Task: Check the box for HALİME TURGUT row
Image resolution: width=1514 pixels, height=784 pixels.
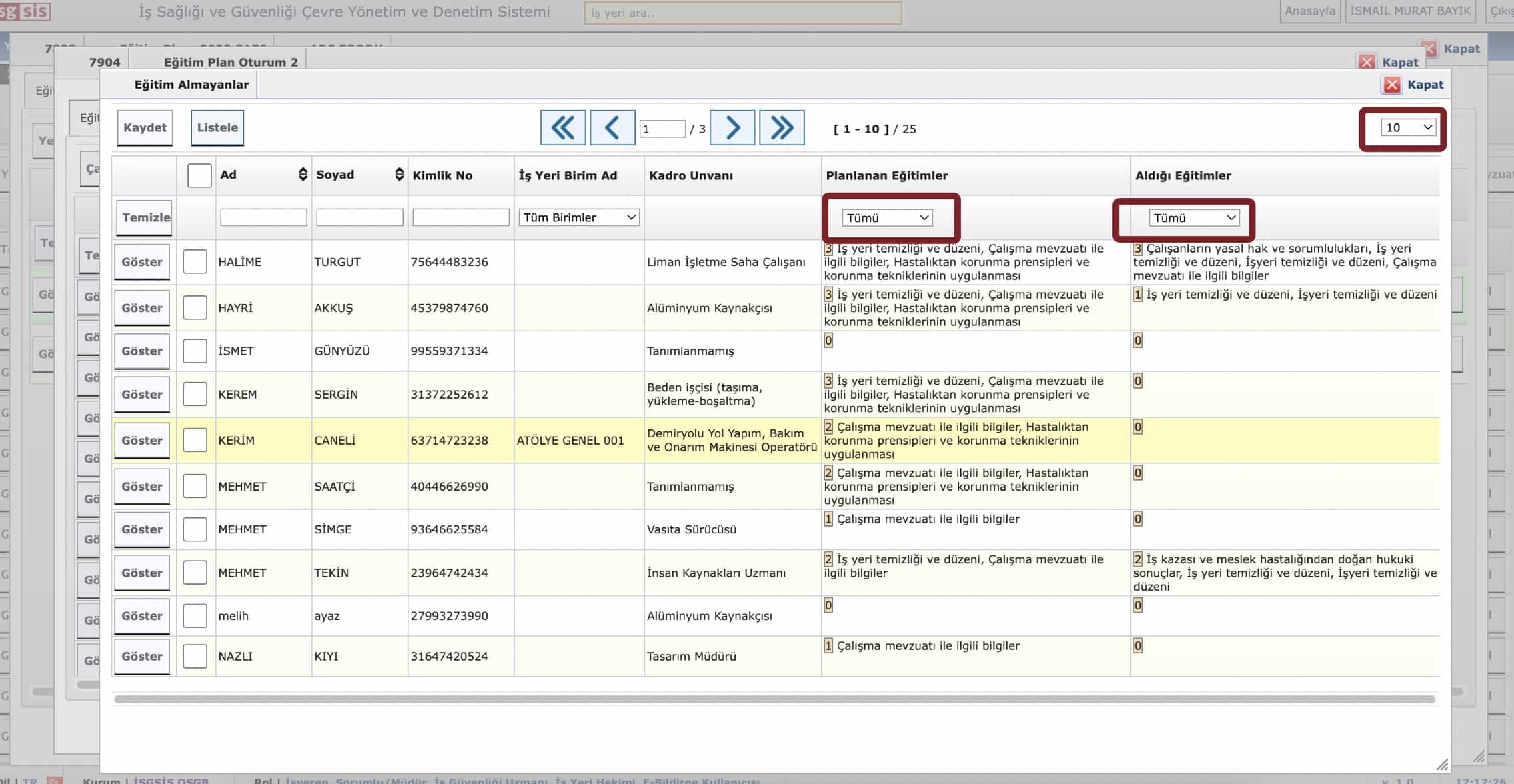Action: coord(195,261)
